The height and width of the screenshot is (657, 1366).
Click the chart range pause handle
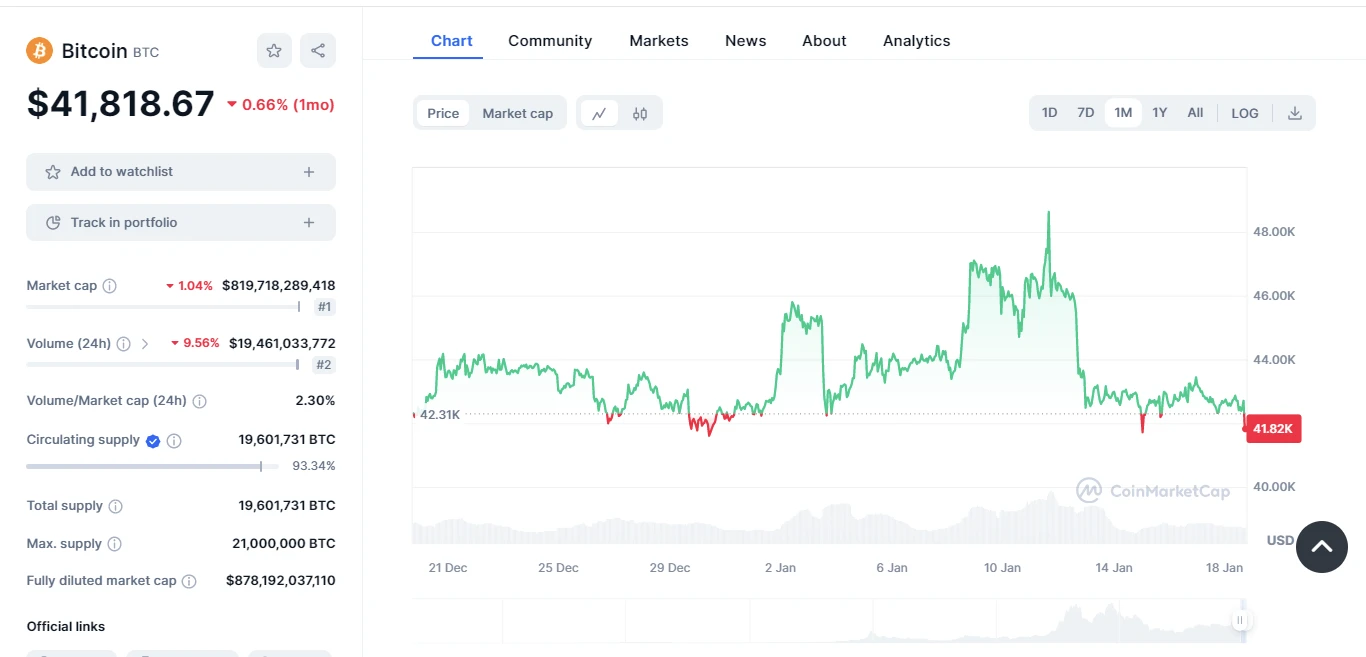coord(1240,620)
